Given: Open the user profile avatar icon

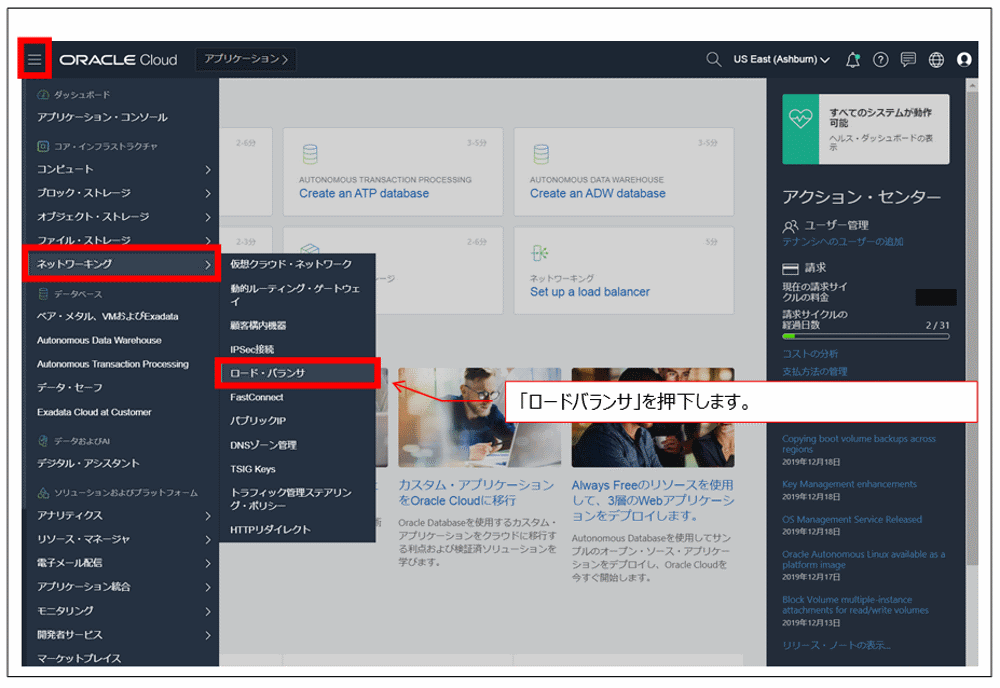Looking at the screenshot, I should coord(963,60).
